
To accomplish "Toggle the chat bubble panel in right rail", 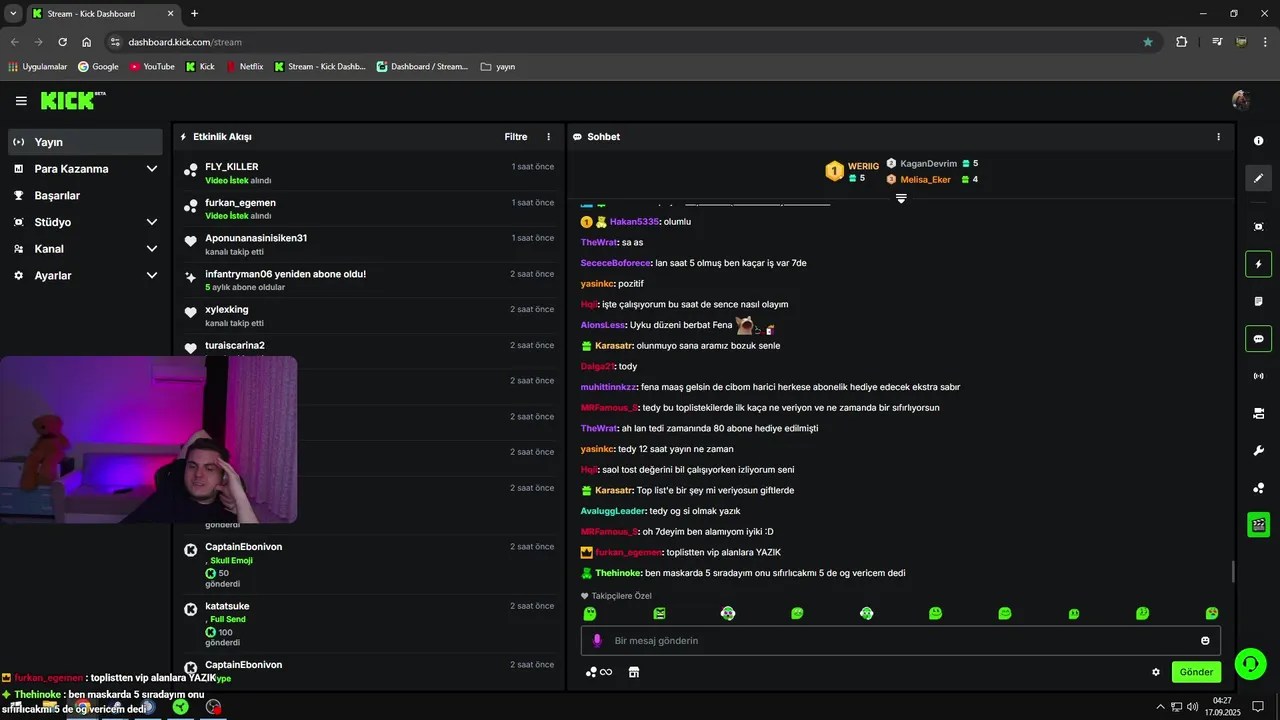I will tap(1258, 338).
